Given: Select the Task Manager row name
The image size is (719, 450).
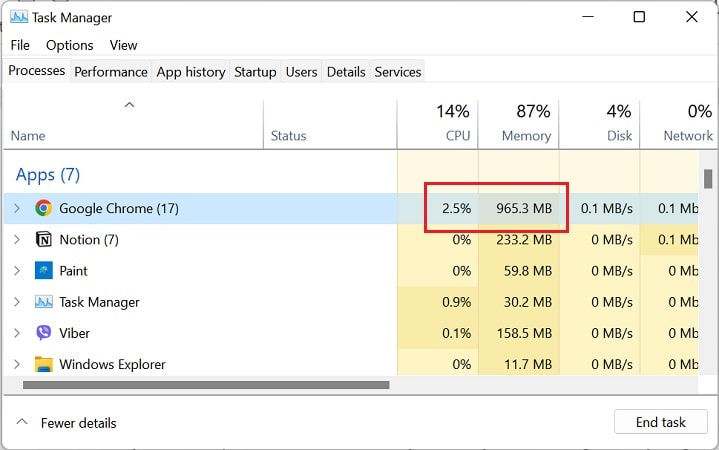Looking at the screenshot, I should click(x=100, y=302).
